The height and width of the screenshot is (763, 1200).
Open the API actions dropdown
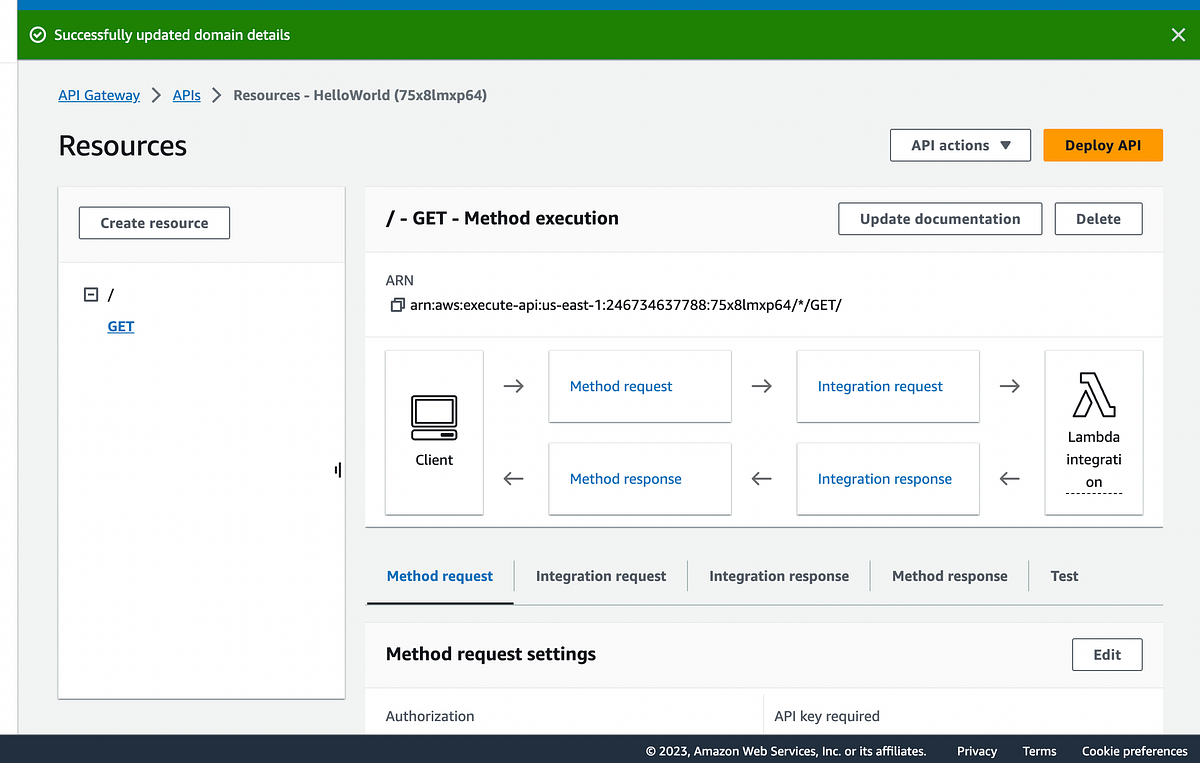[x=959, y=144]
